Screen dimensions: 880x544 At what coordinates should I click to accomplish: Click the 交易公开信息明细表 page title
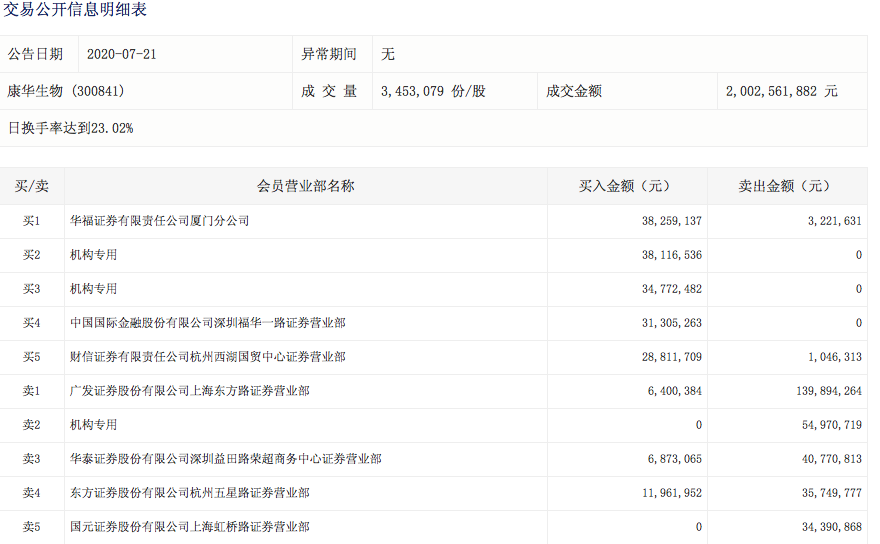(73, 11)
